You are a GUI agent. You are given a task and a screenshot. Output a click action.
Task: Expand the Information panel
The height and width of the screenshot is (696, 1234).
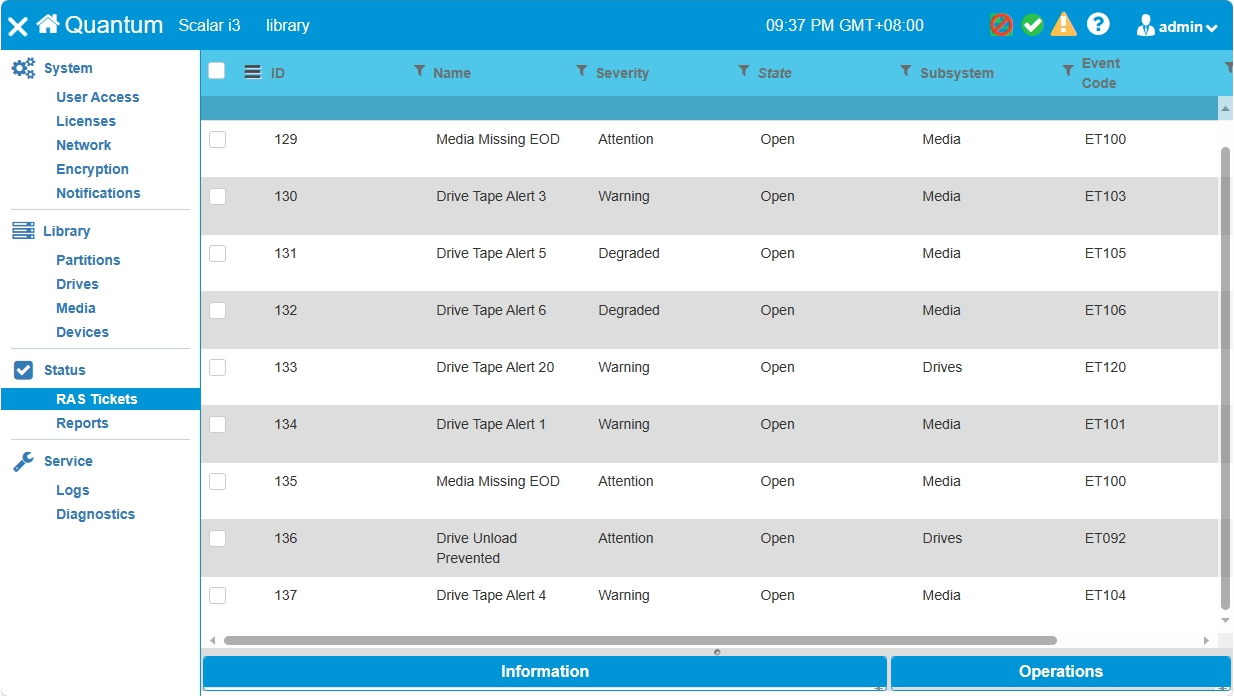[544, 672]
